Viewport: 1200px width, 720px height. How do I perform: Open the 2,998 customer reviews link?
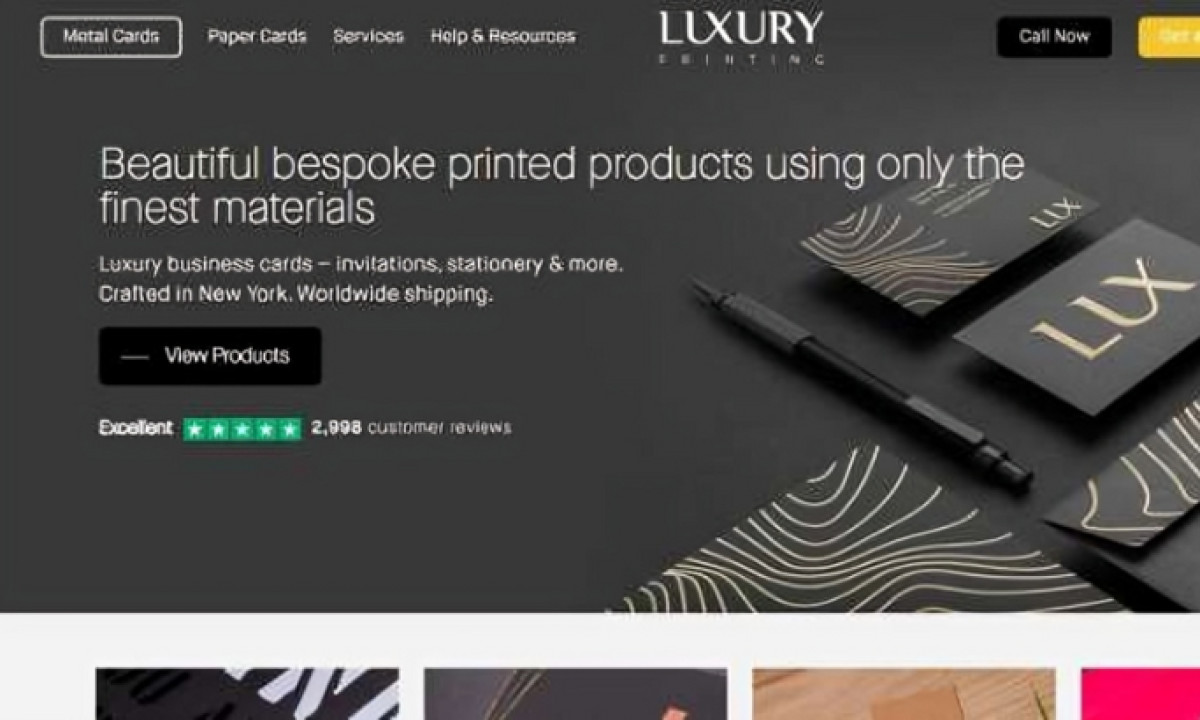(411, 428)
